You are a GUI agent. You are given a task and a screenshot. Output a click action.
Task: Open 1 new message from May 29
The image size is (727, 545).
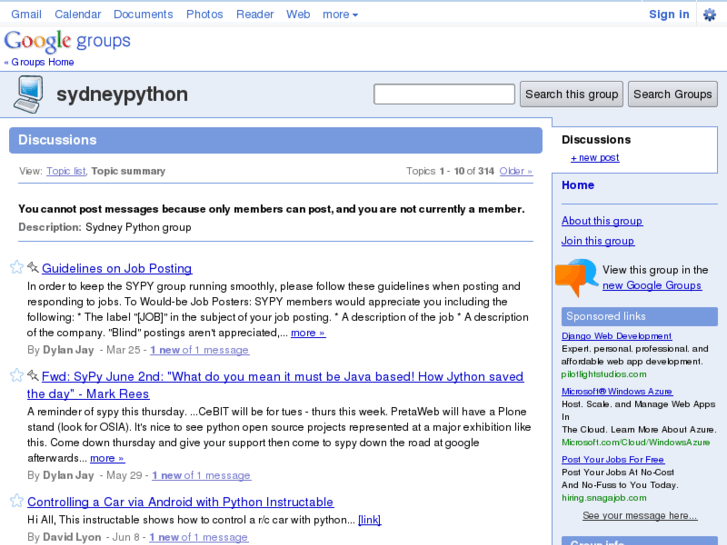pos(202,475)
